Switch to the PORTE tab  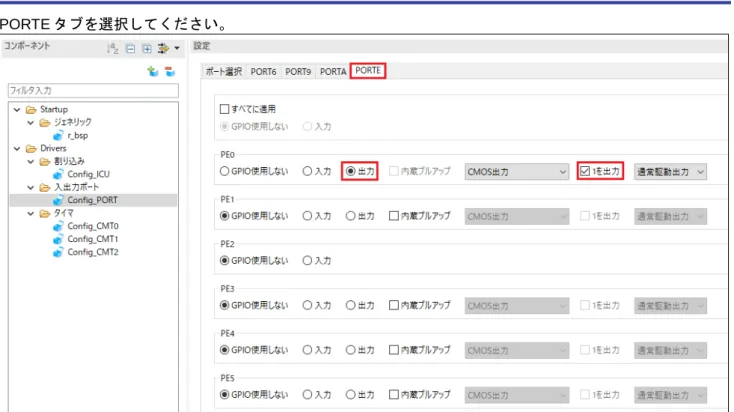click(368, 71)
